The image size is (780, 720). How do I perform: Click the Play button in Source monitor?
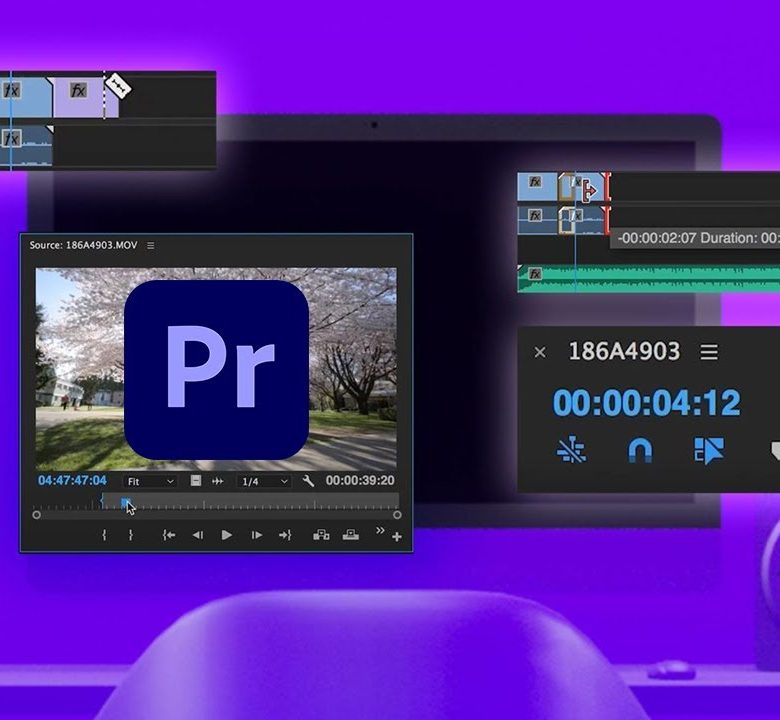click(227, 535)
